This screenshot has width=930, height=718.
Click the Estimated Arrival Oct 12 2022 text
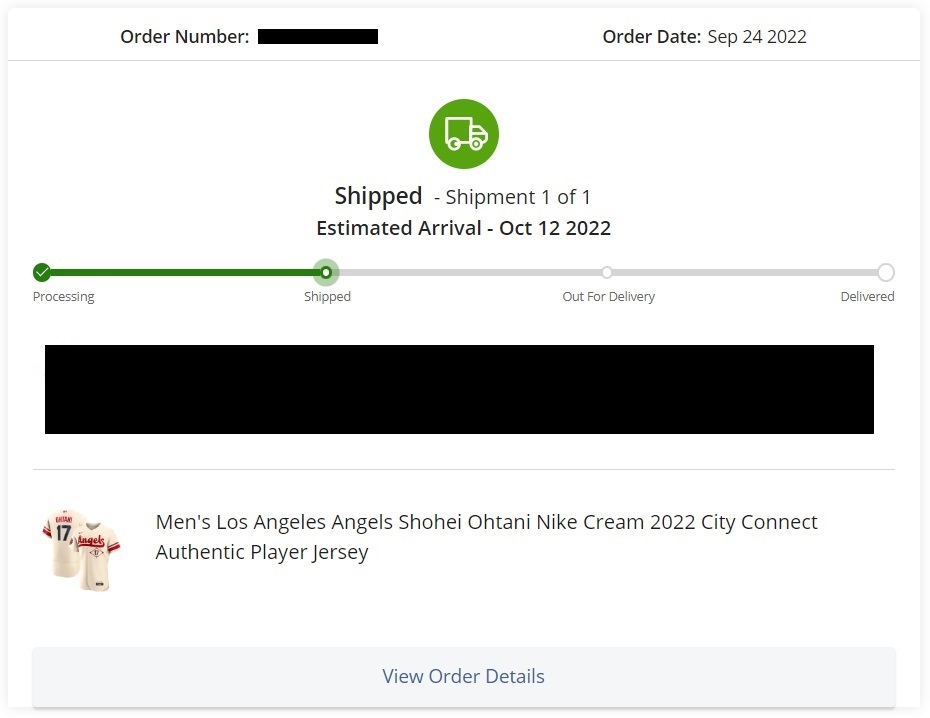(x=464, y=228)
